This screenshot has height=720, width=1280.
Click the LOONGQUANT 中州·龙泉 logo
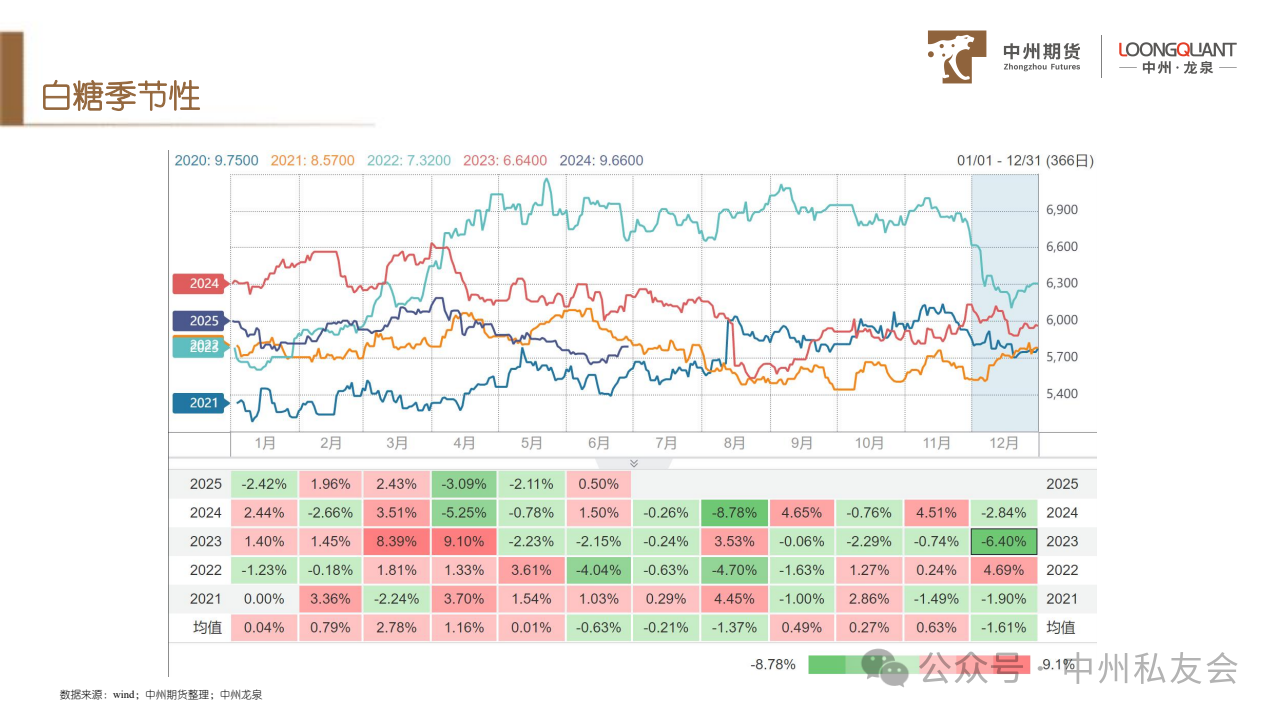click(1177, 57)
